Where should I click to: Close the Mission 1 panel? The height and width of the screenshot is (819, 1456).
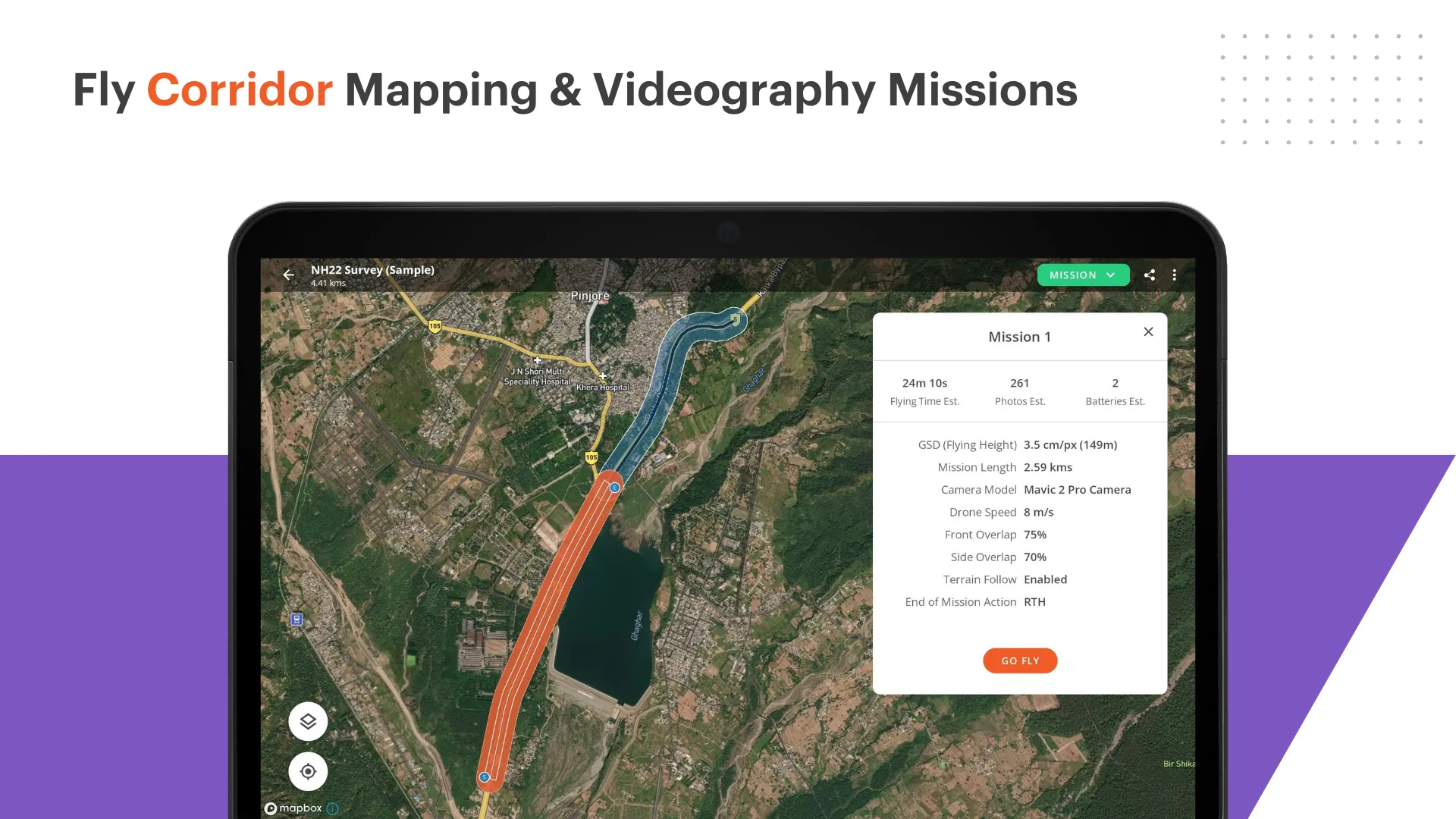click(1148, 331)
